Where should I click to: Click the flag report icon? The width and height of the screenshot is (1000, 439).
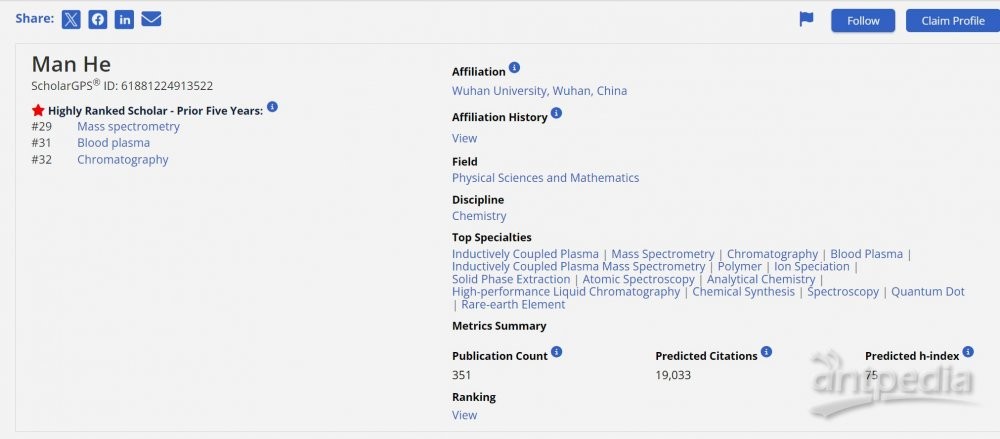point(806,20)
